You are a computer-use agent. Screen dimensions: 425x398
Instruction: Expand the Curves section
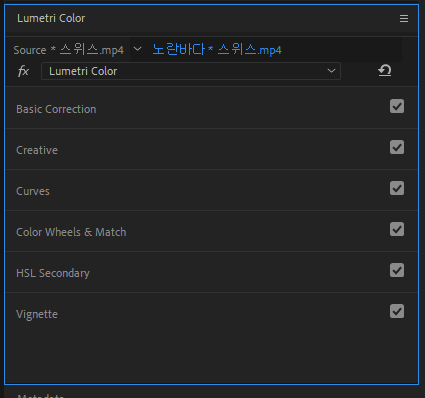[x=33, y=191]
